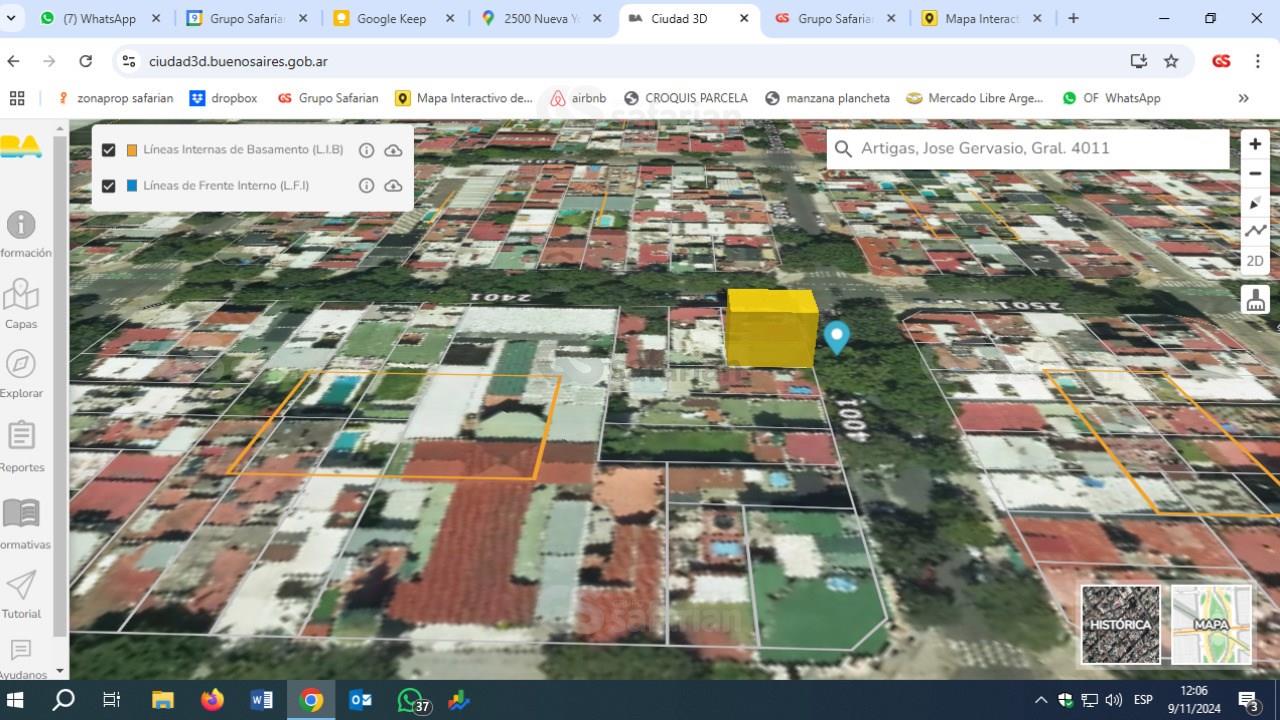
Task: Click blue L.F.I legend color swatch
Action: click(x=132, y=186)
